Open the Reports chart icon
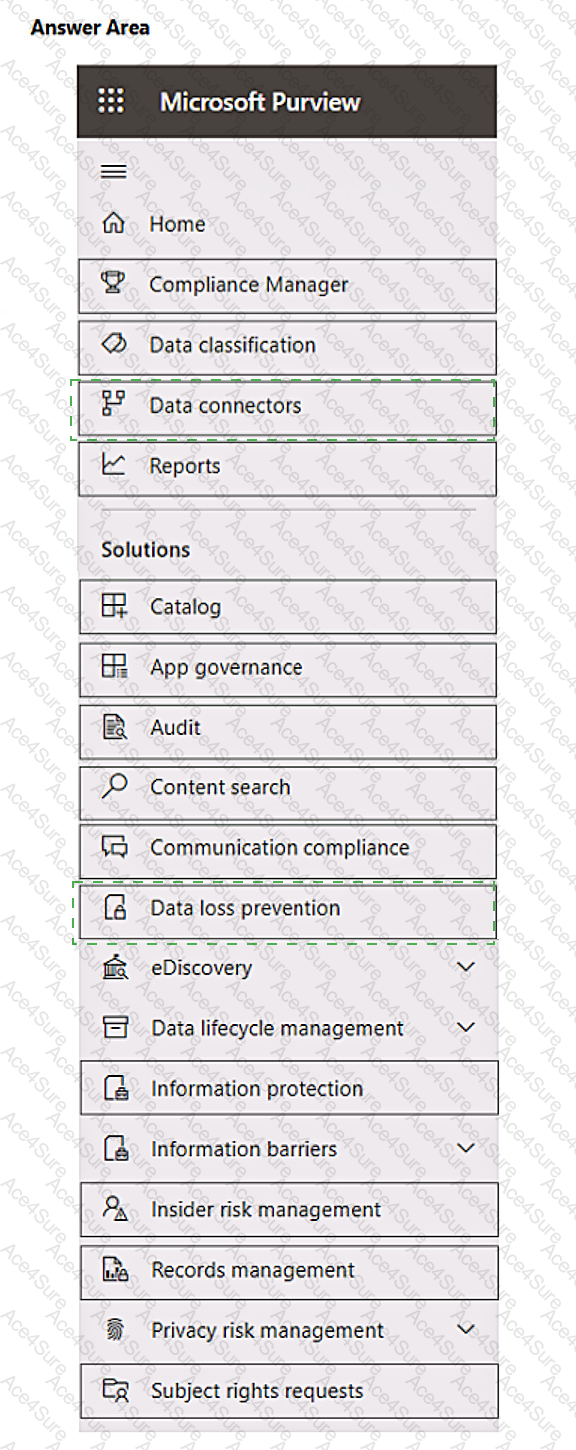 pyautogui.click(x=114, y=465)
